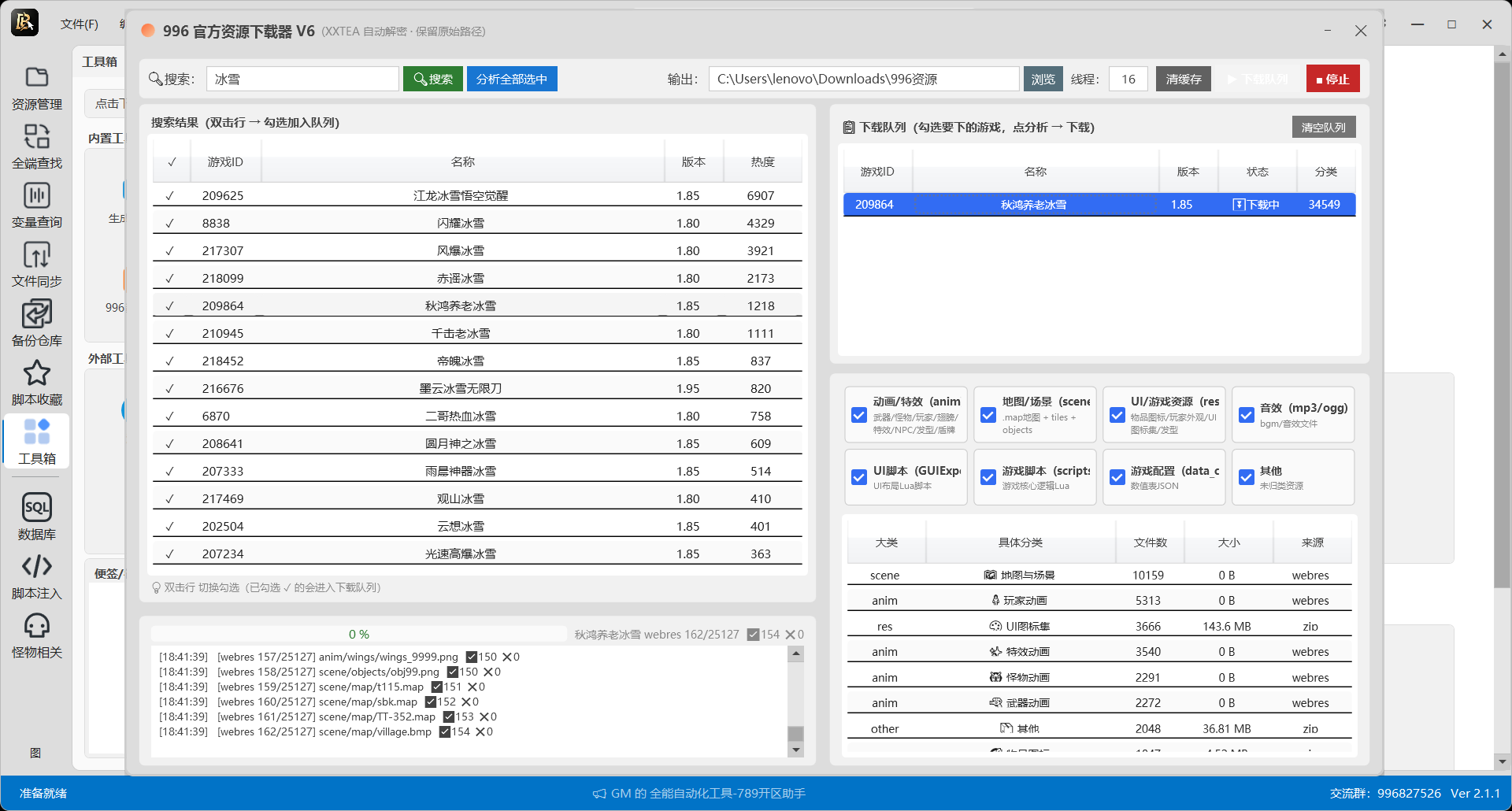Toggle 音效 (mp3/ogg) category checkbox
This screenshot has width=1512, height=811.
[1247, 415]
